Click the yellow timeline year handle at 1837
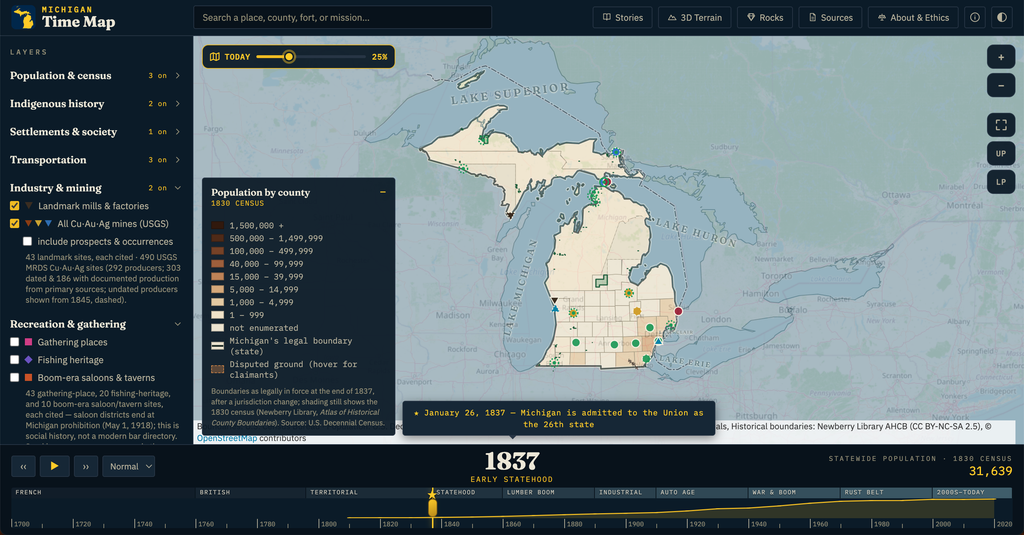 [x=432, y=508]
